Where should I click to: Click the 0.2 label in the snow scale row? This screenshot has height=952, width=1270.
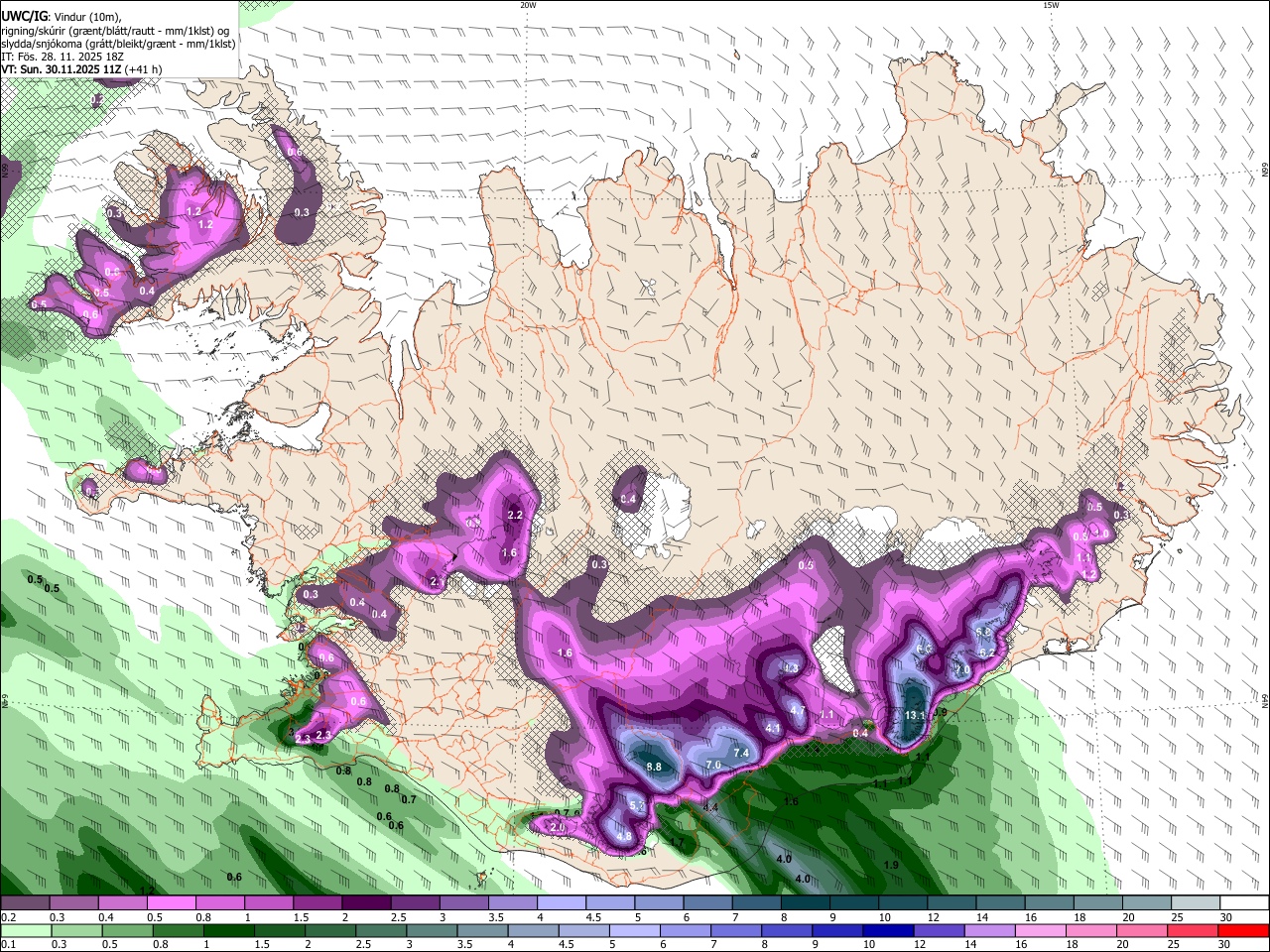point(8,917)
